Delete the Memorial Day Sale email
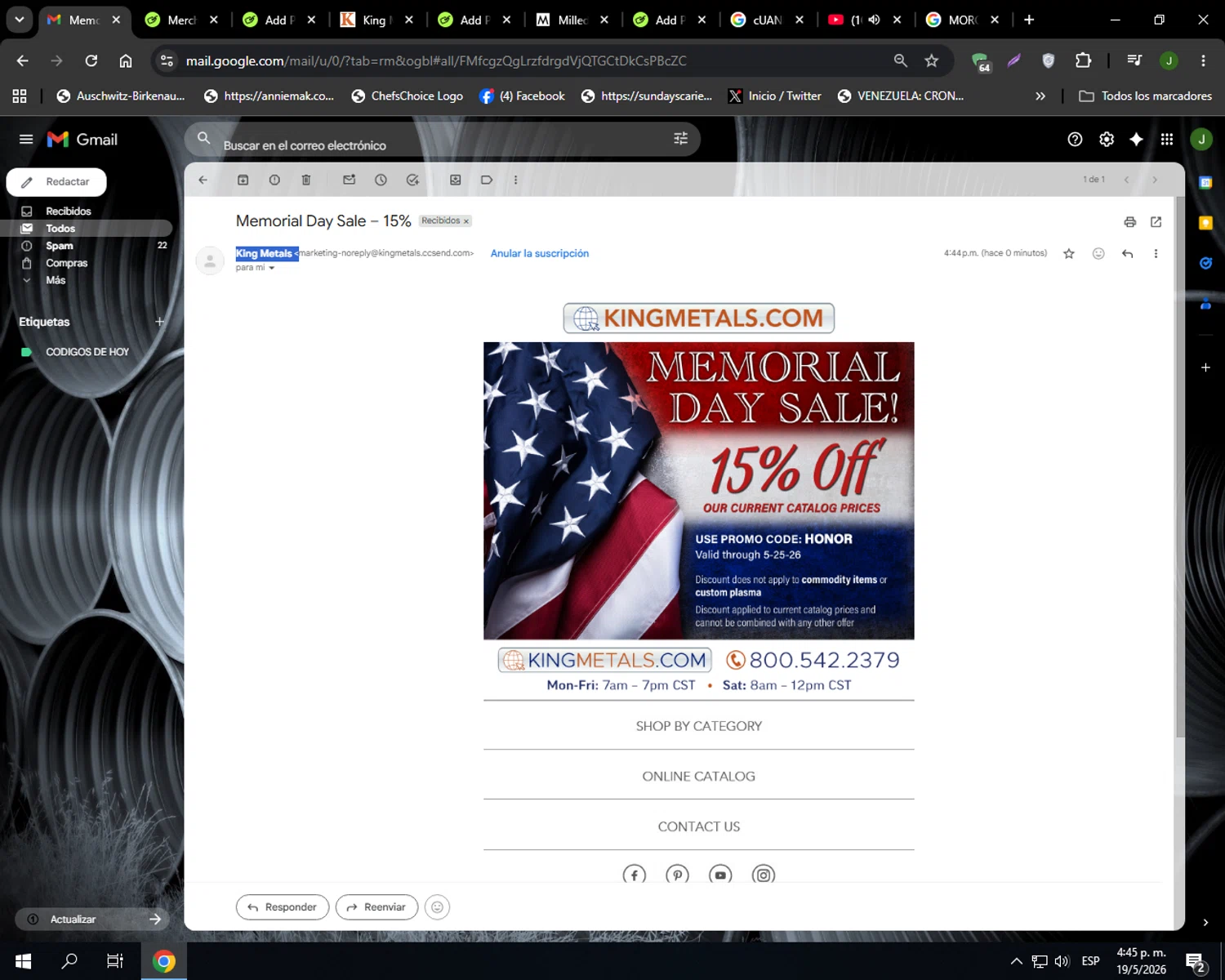The width and height of the screenshot is (1225, 980). tap(306, 180)
